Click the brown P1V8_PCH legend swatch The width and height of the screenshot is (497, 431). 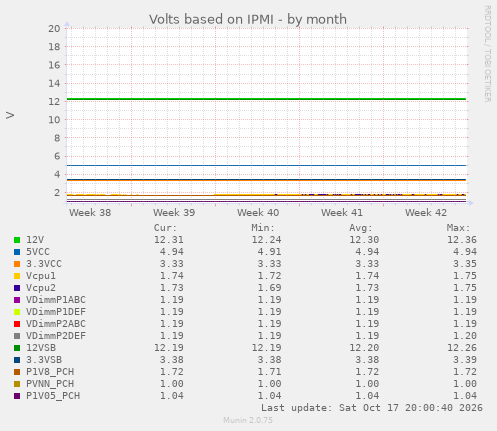coord(17,372)
